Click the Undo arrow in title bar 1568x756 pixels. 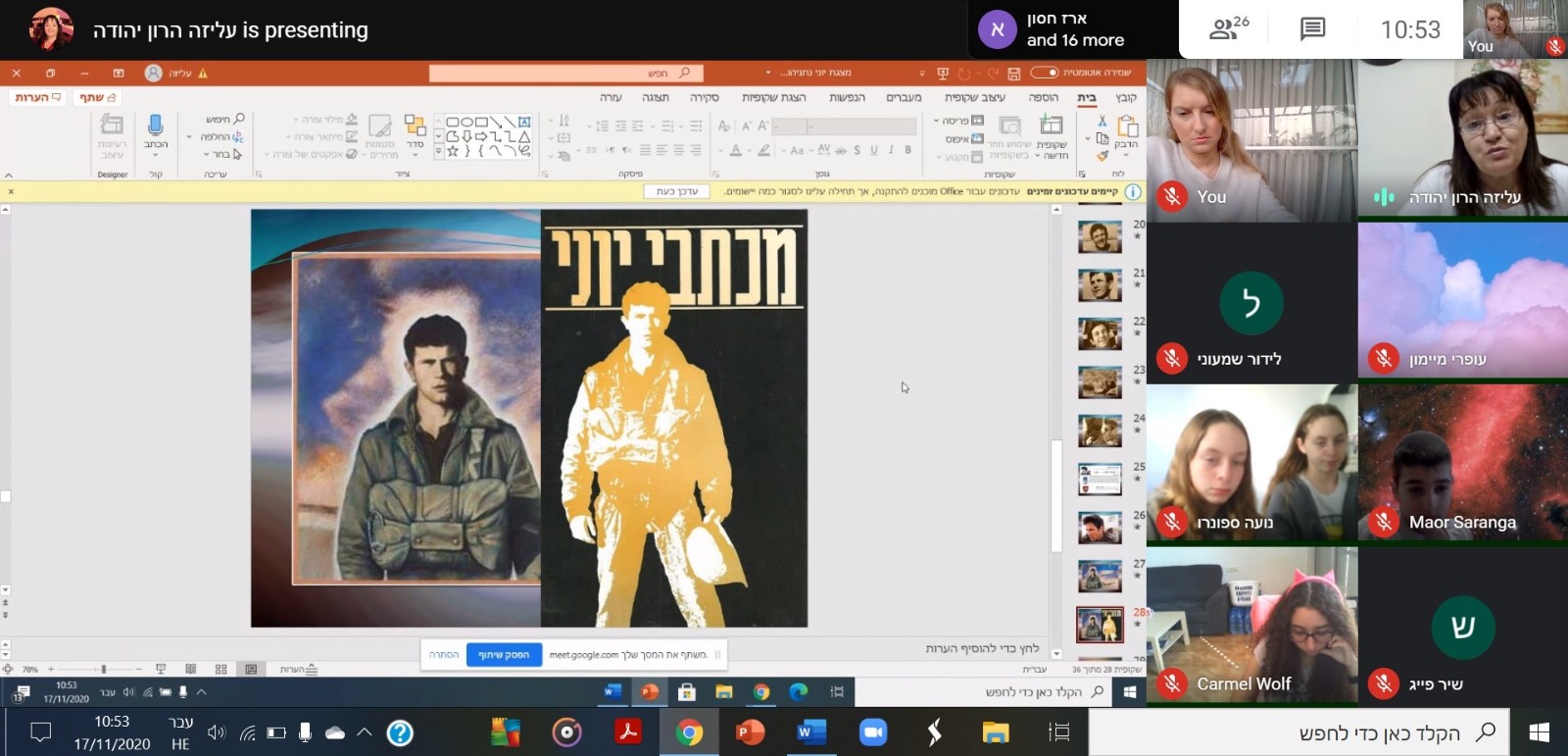coord(992,74)
